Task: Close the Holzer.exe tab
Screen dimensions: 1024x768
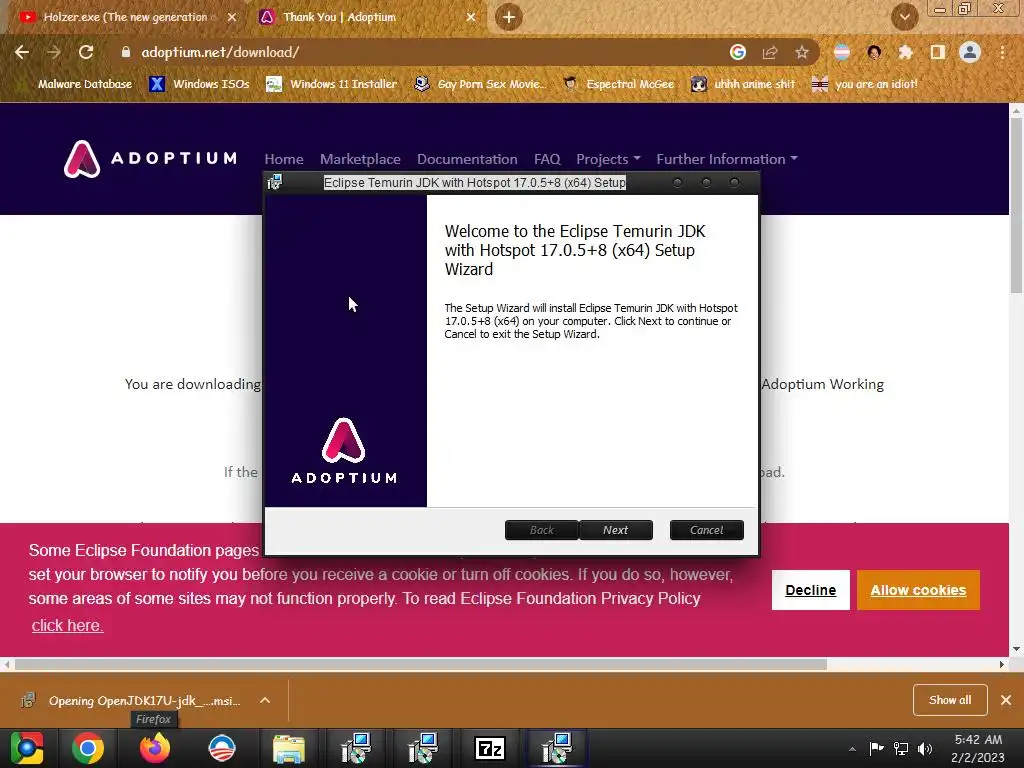Action: coord(232,17)
